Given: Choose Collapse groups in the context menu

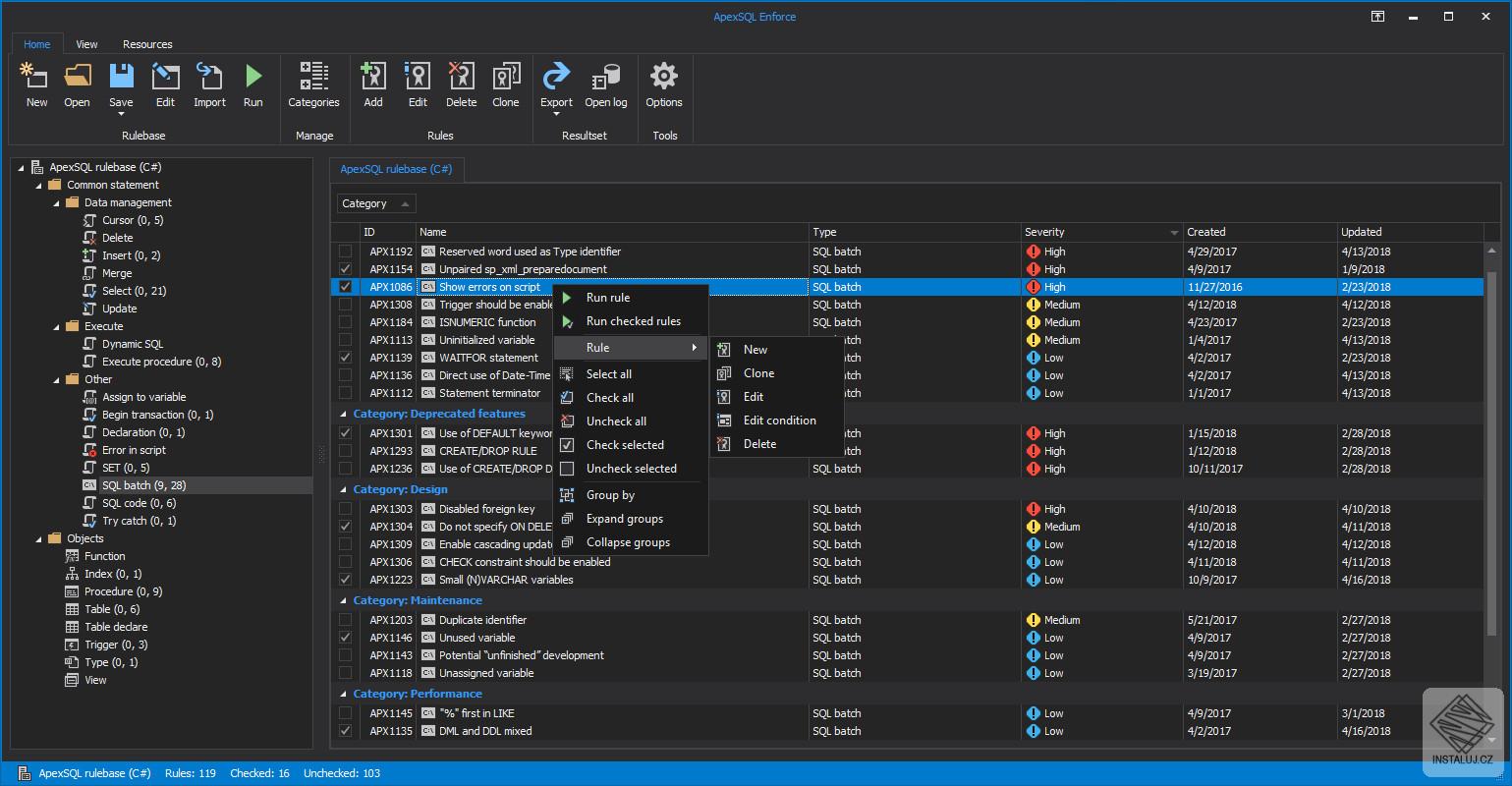Looking at the screenshot, I should 631,542.
